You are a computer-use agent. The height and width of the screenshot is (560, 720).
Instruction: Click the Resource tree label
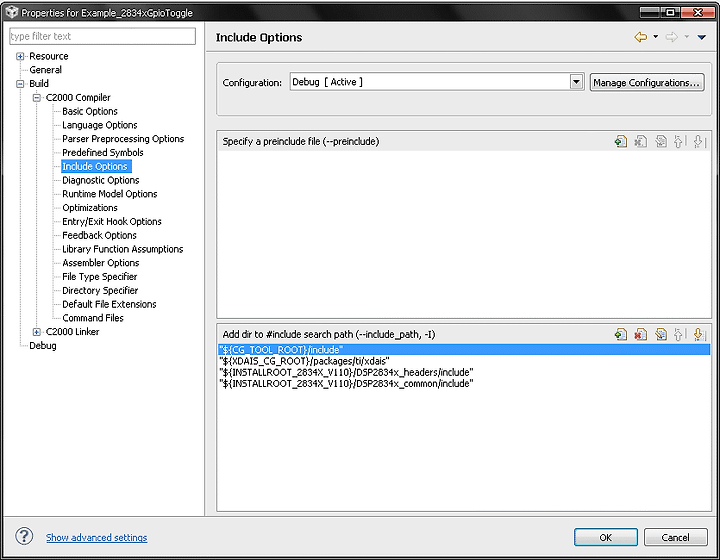(x=49, y=56)
